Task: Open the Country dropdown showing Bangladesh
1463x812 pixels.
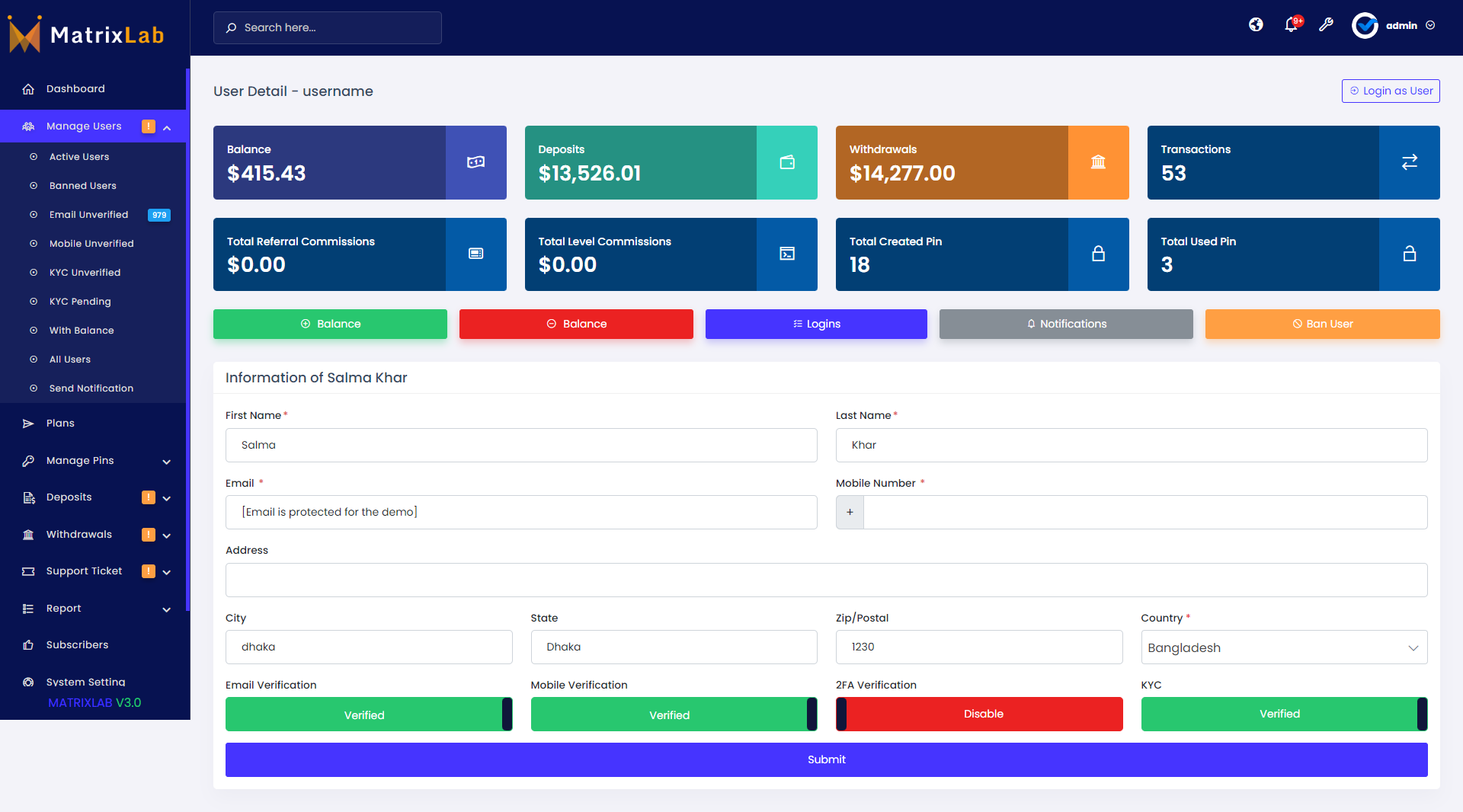Action: click(1283, 647)
